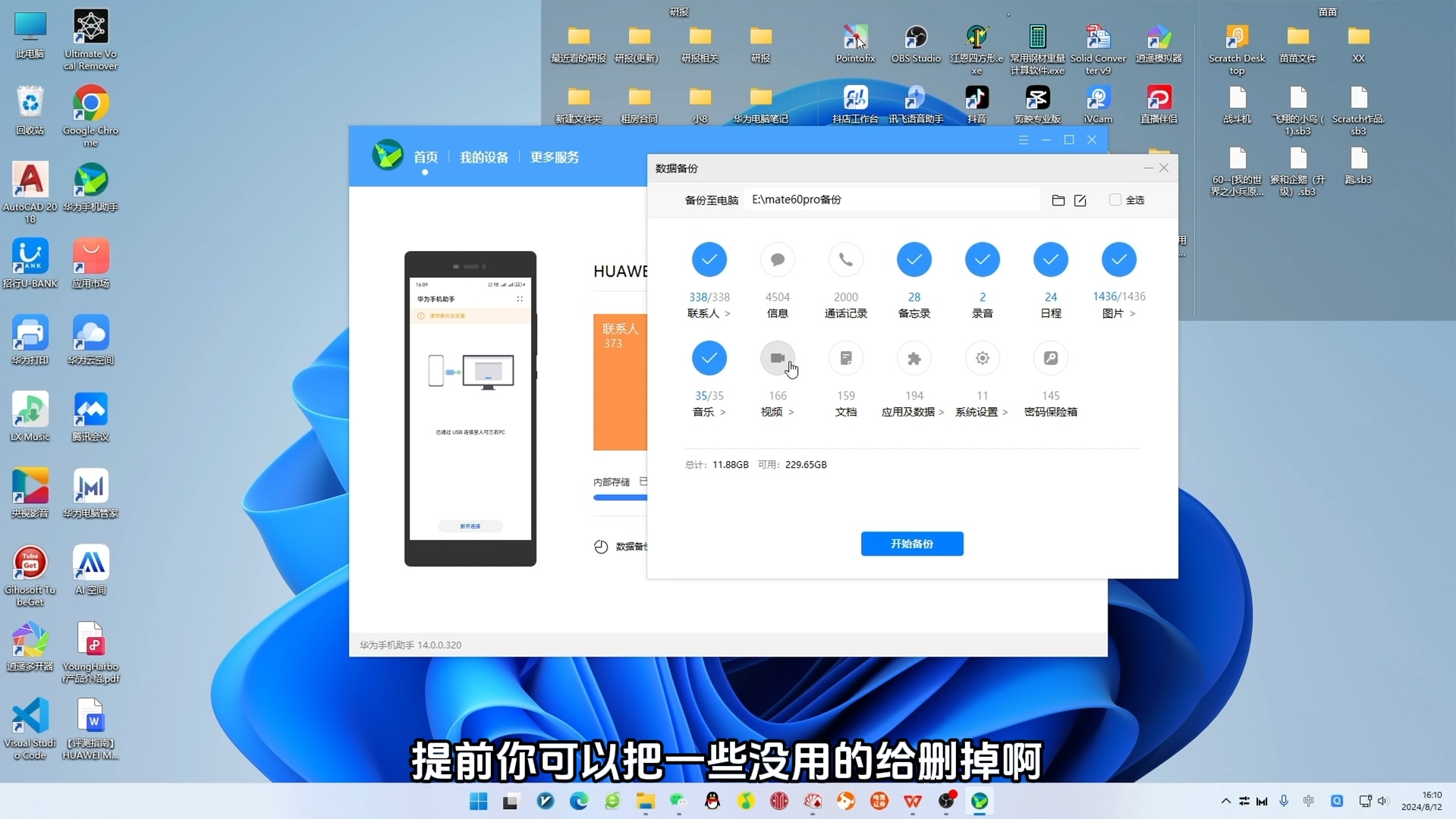Open the 回收站 recycle bin
Screen dimensions: 1456x819
click(30, 111)
